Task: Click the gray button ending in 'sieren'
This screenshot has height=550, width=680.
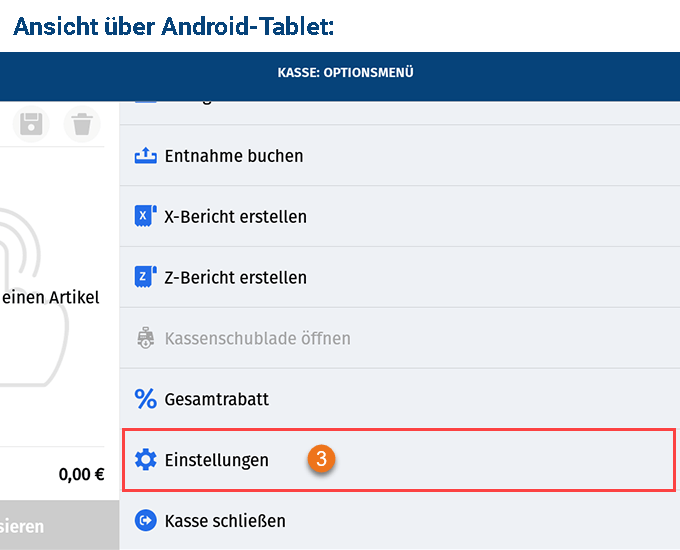Action: click(59, 525)
